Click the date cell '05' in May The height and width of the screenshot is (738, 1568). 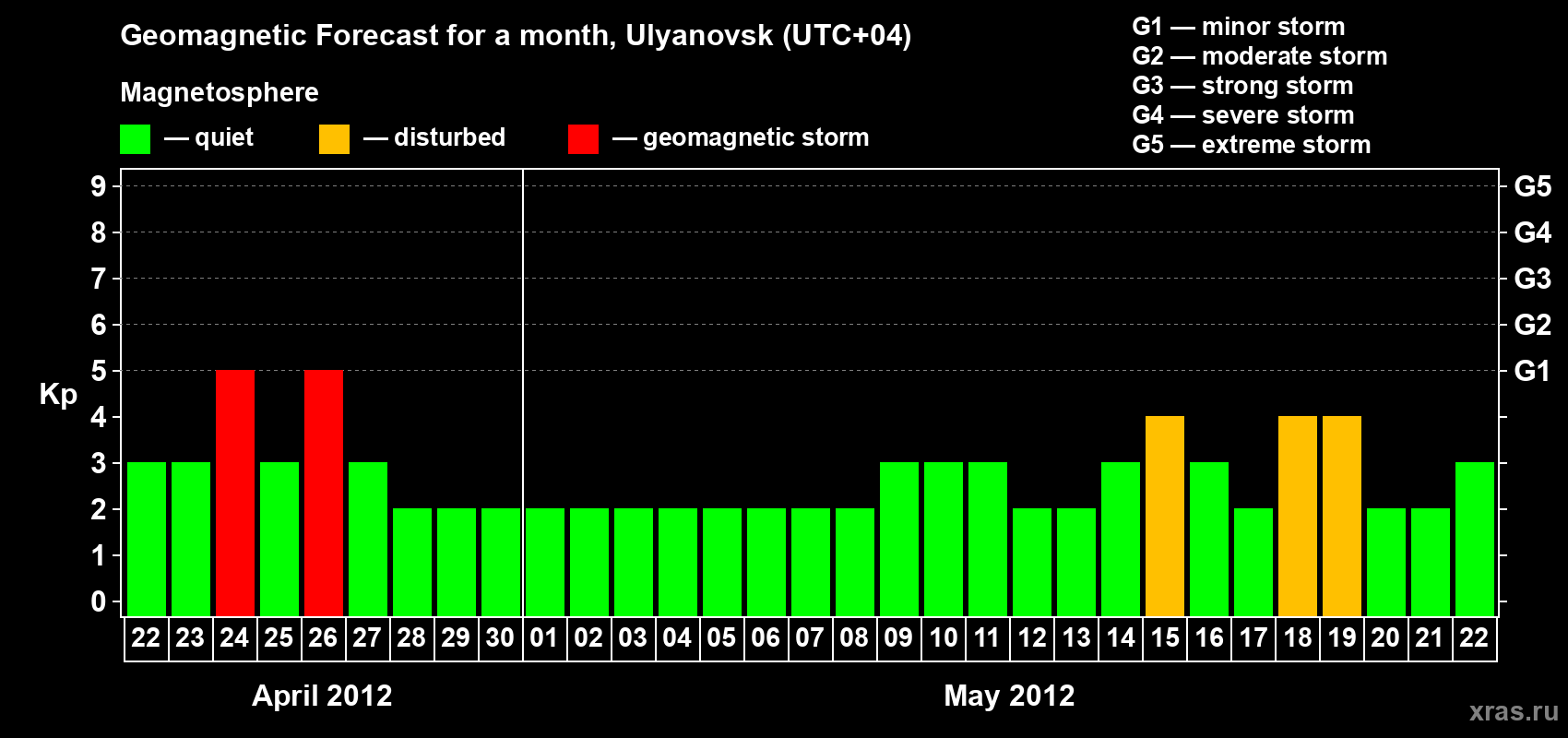(721, 638)
